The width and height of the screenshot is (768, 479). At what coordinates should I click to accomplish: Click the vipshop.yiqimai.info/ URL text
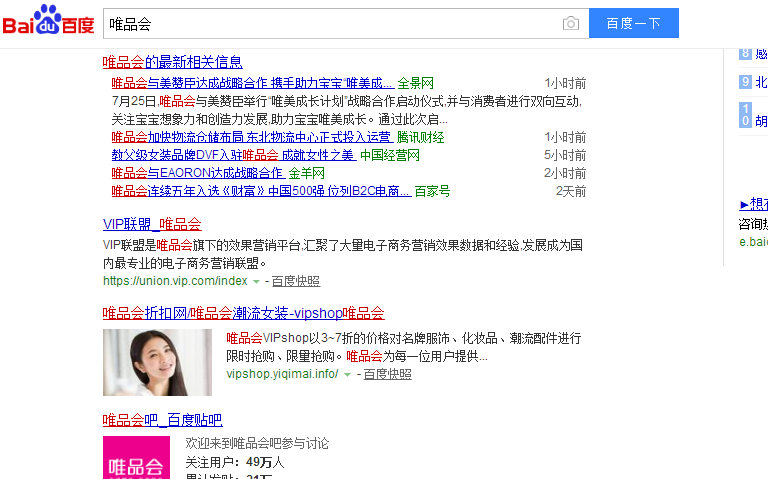pos(282,374)
